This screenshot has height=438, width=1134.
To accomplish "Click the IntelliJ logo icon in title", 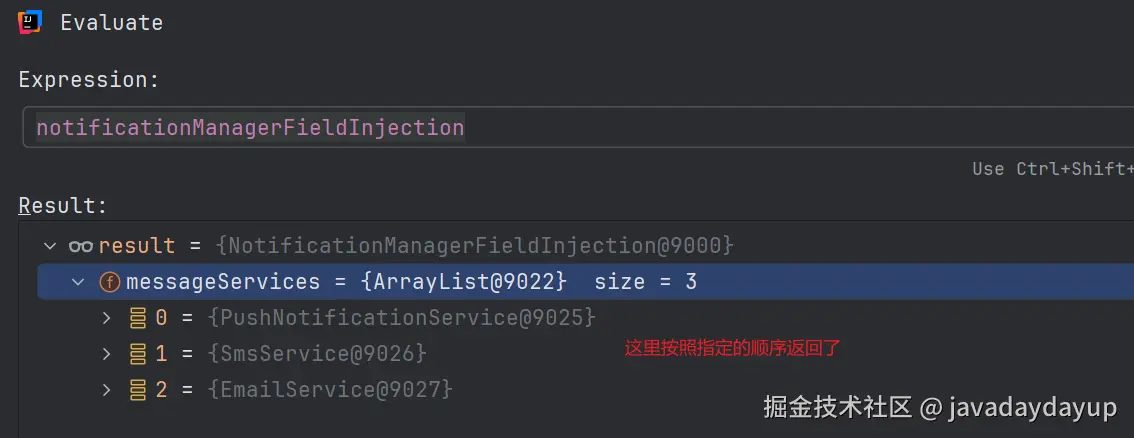I will (x=30, y=22).
